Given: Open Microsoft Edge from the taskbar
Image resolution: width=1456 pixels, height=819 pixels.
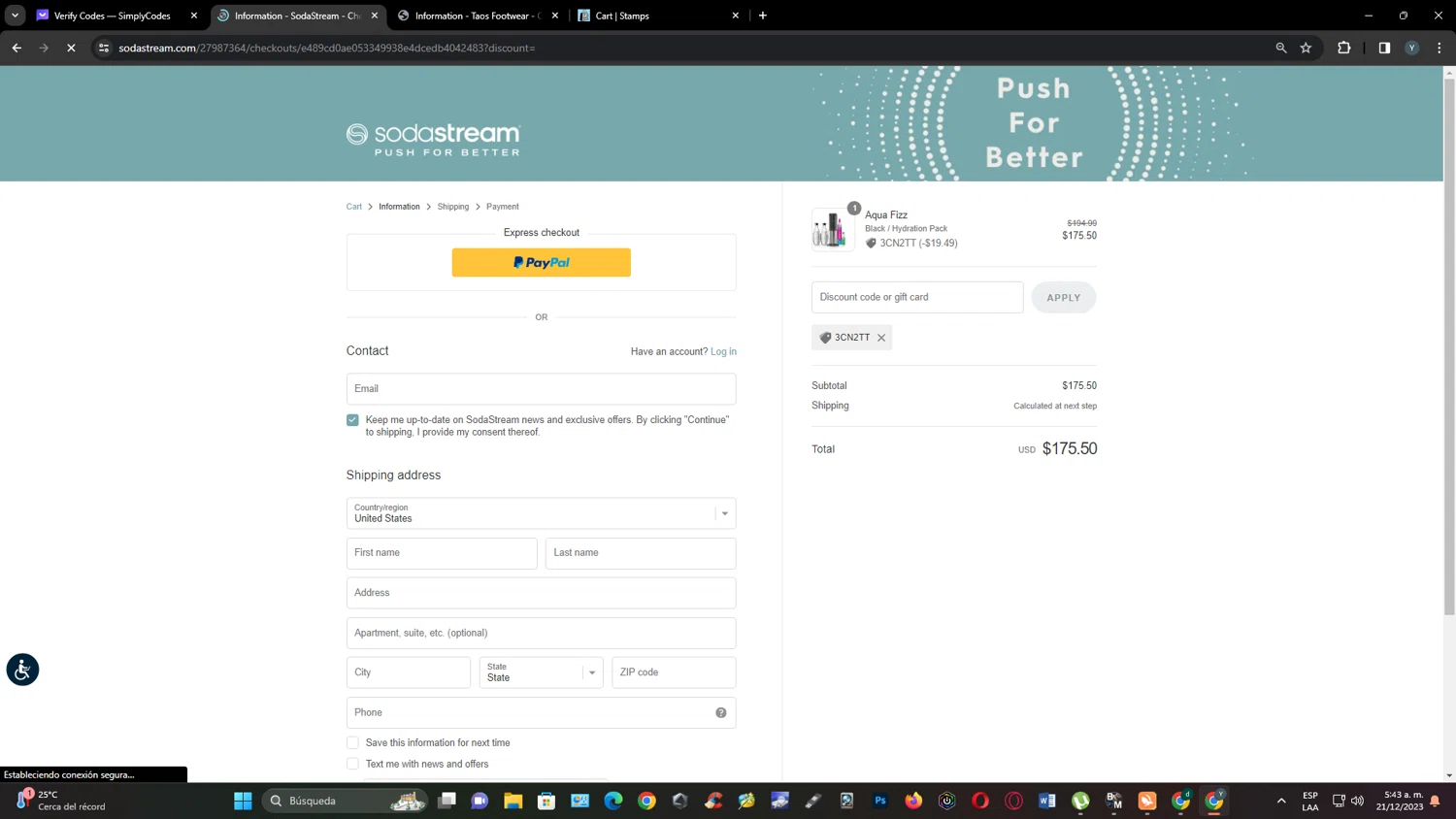Looking at the screenshot, I should point(613,801).
